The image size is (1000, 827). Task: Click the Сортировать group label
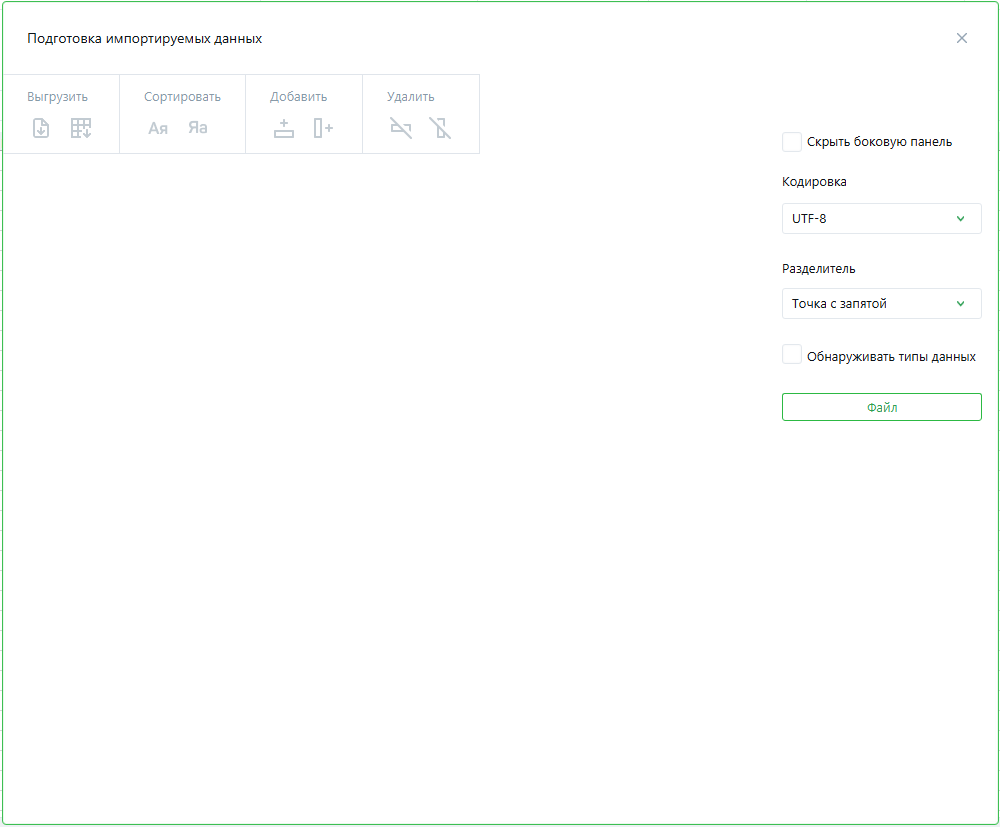182,97
